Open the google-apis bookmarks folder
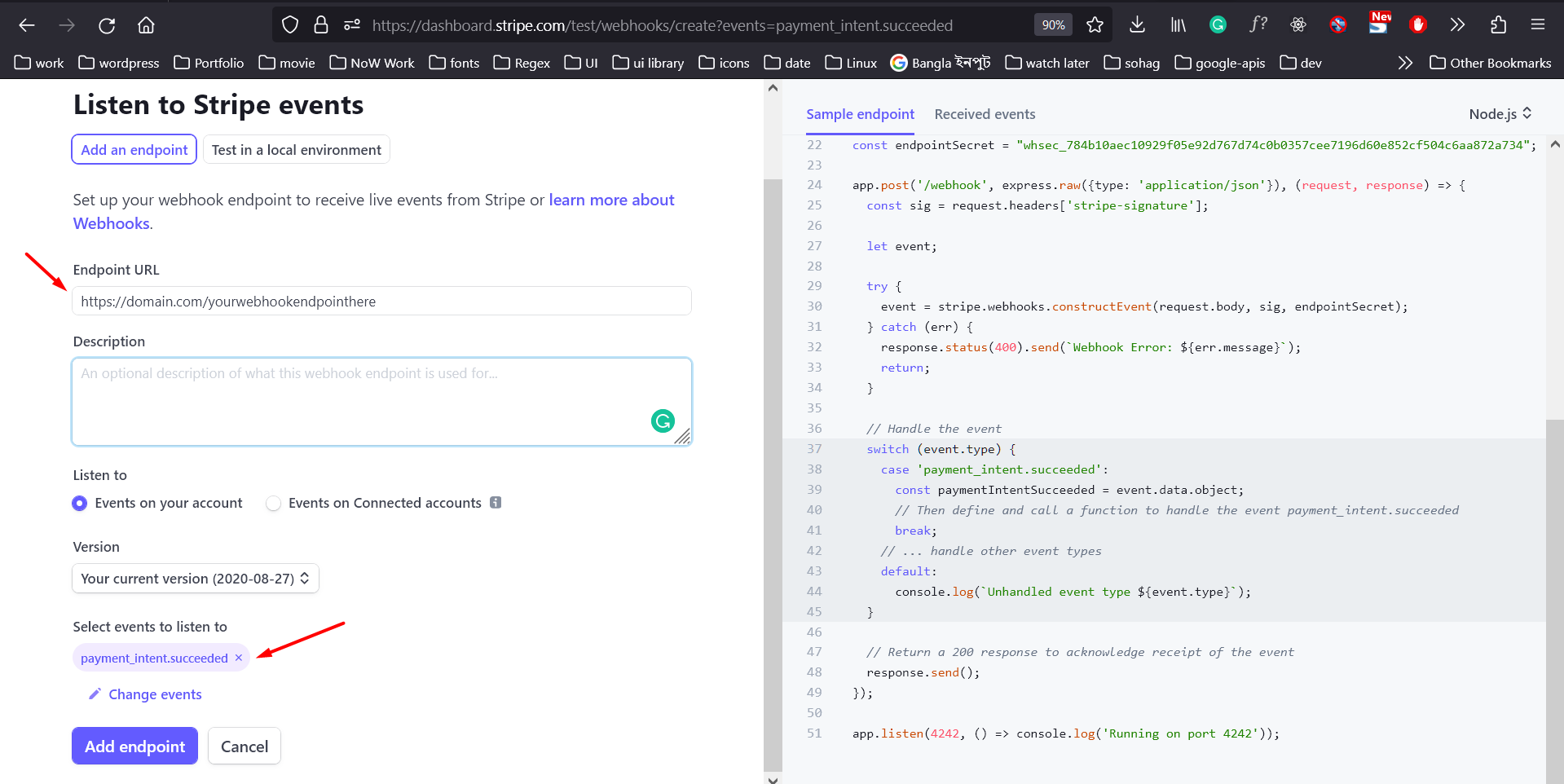 point(1220,63)
